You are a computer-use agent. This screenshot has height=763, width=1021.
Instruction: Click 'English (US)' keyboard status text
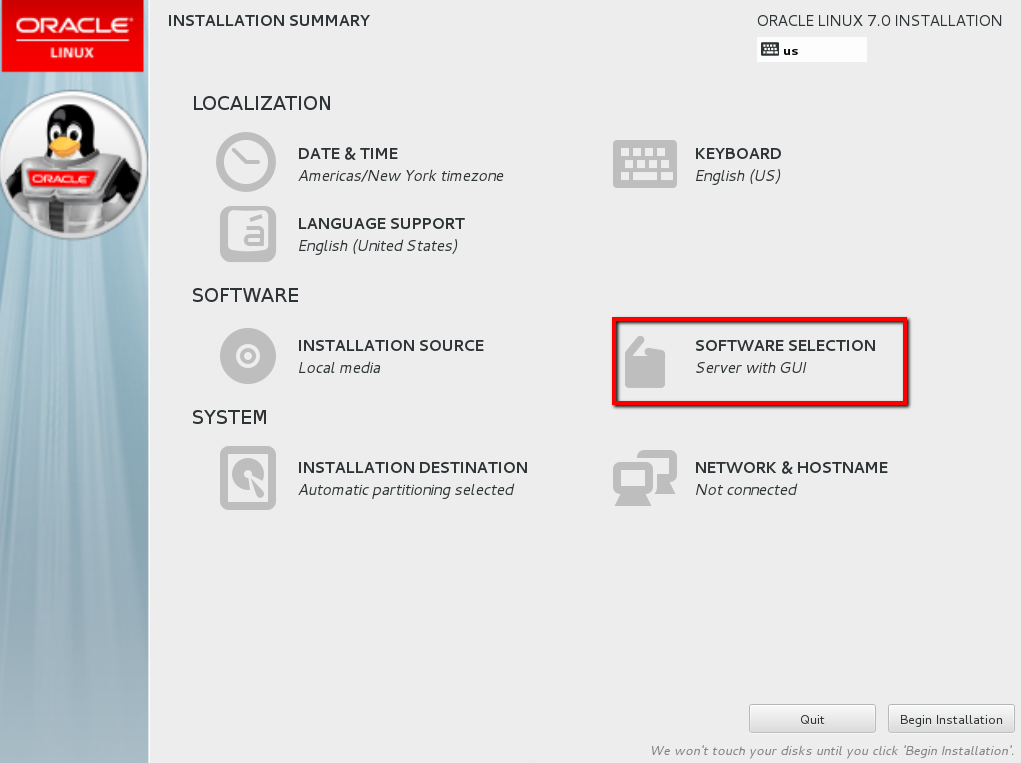[x=738, y=176]
